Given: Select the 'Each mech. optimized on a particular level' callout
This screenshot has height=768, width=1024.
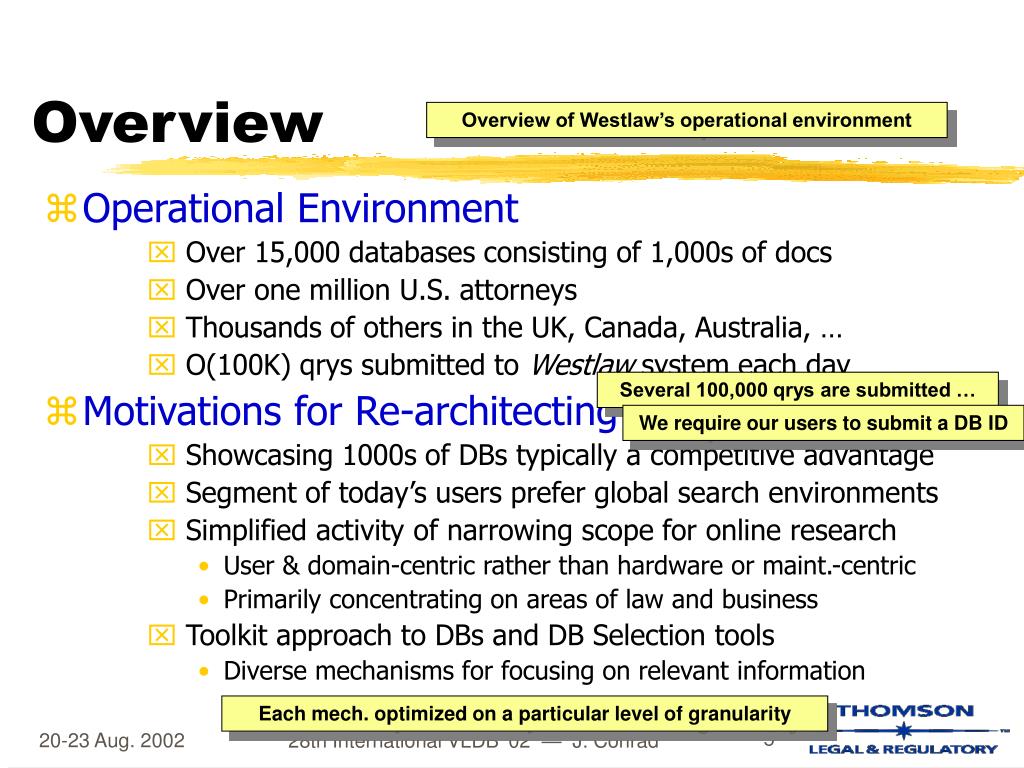Looking at the screenshot, I should (524, 714).
